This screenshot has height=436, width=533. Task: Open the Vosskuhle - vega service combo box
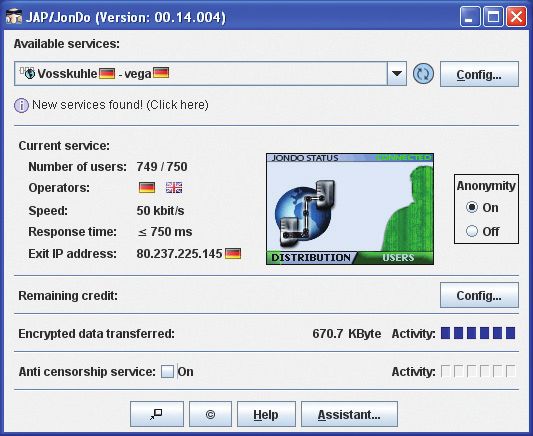(210, 73)
